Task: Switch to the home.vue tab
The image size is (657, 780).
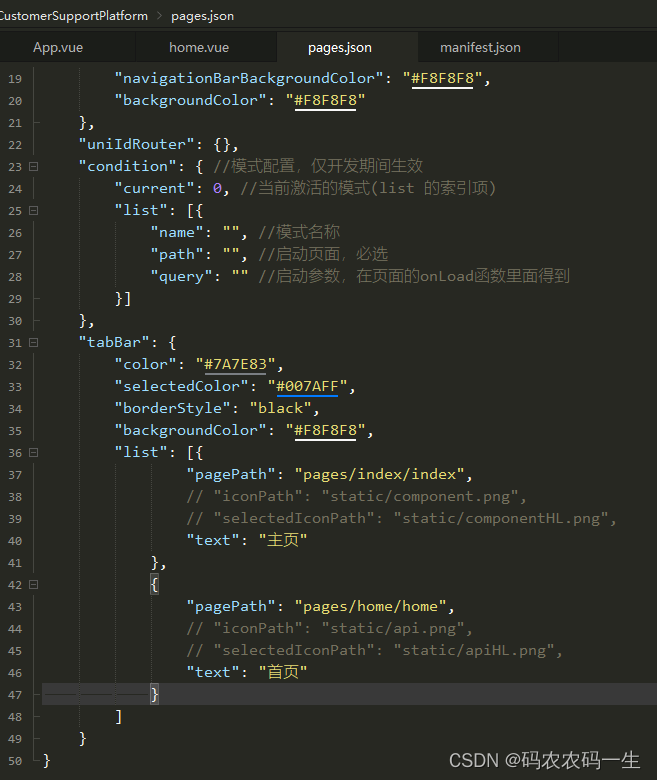Action: point(199,48)
